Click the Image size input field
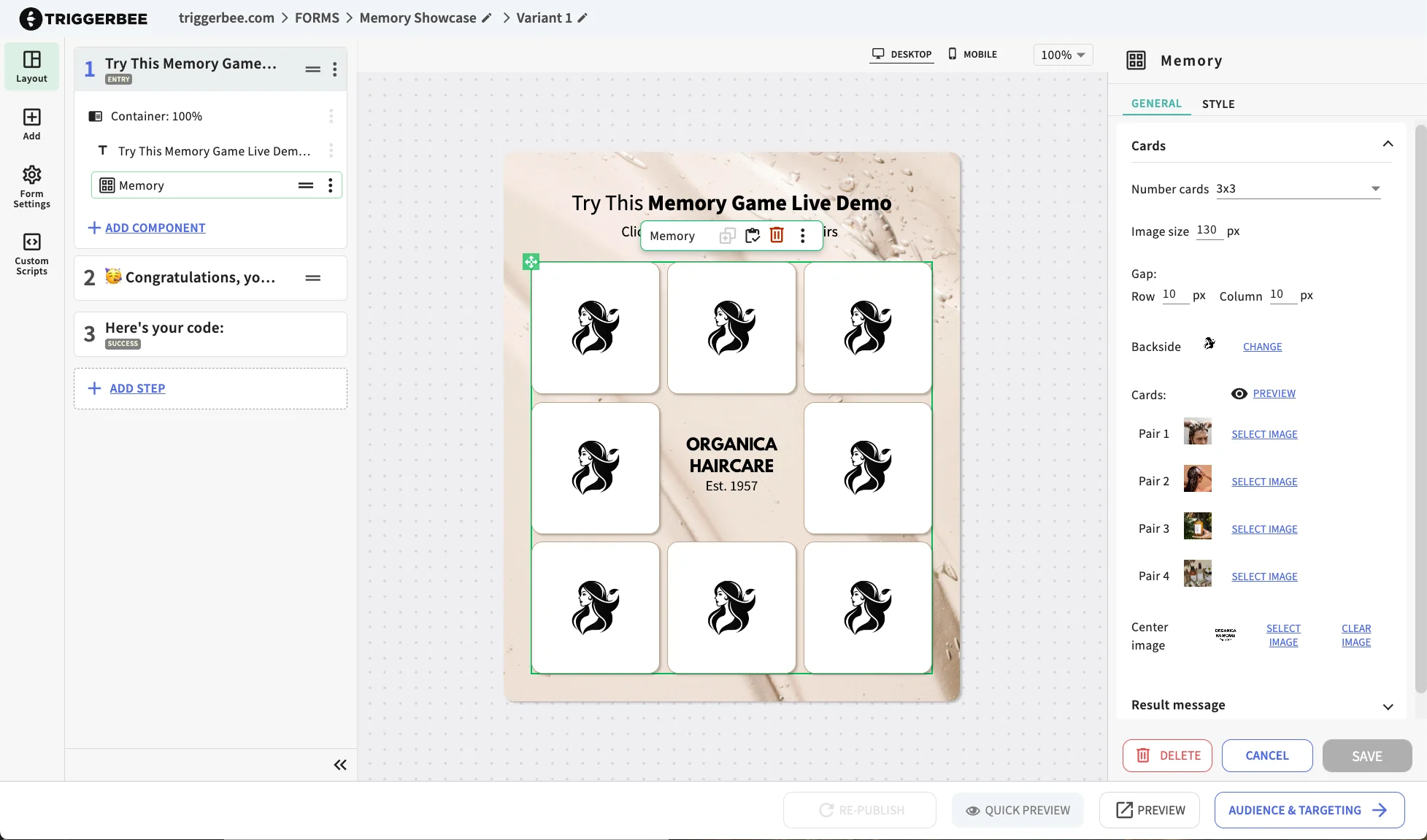This screenshot has height=840, width=1427. tap(1208, 231)
